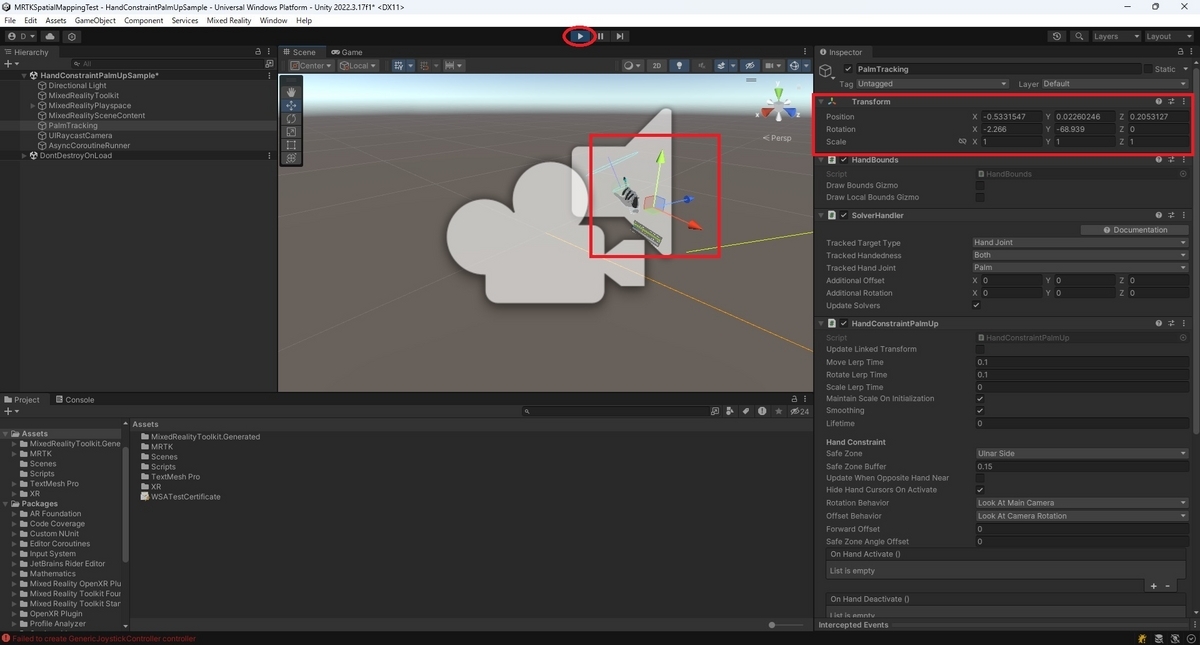Image resolution: width=1200 pixels, height=645 pixels.
Task: Toggle scene visibility hidden-eye icon
Action: (749, 66)
